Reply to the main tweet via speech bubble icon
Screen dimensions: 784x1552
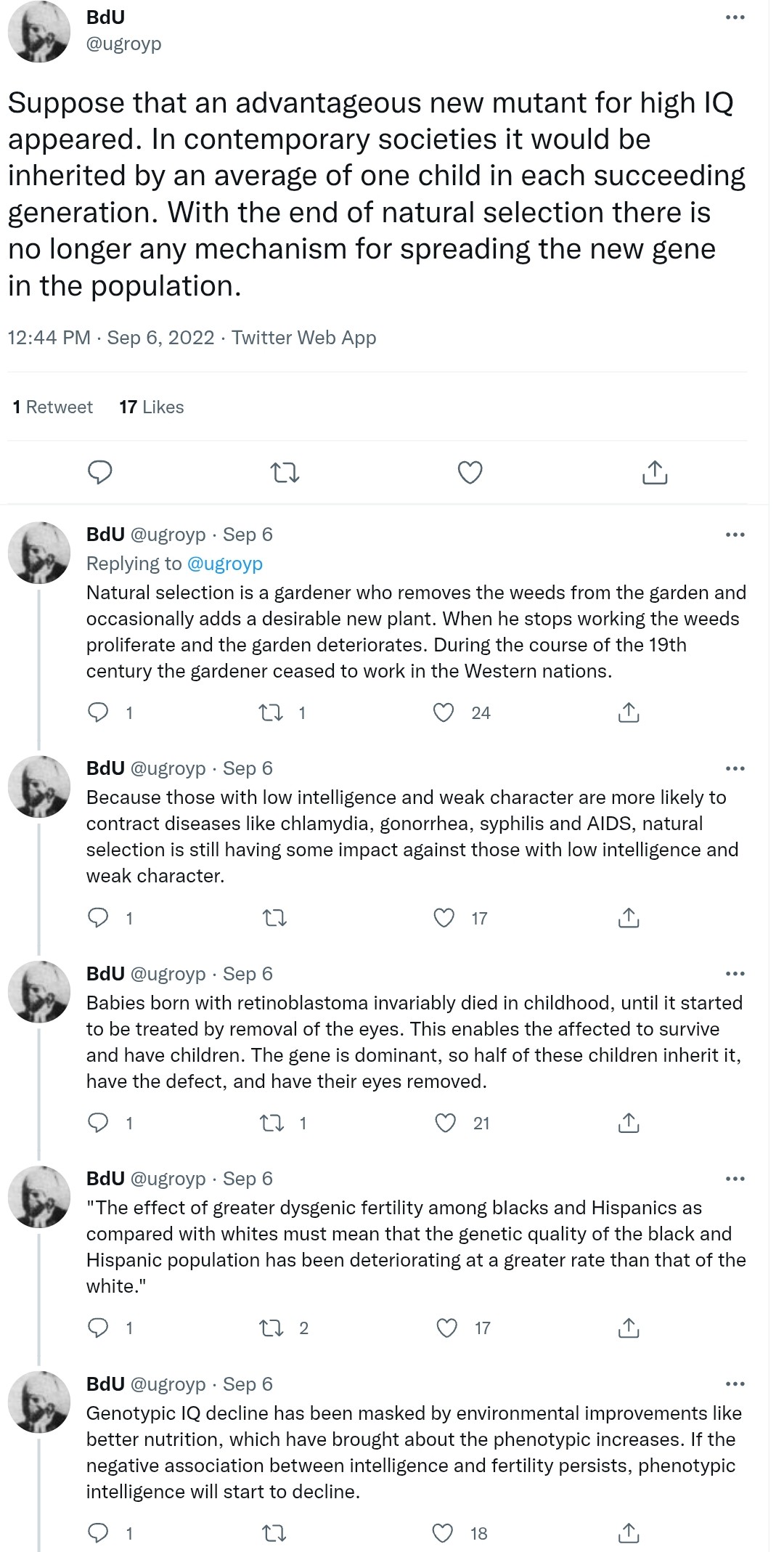click(x=99, y=472)
